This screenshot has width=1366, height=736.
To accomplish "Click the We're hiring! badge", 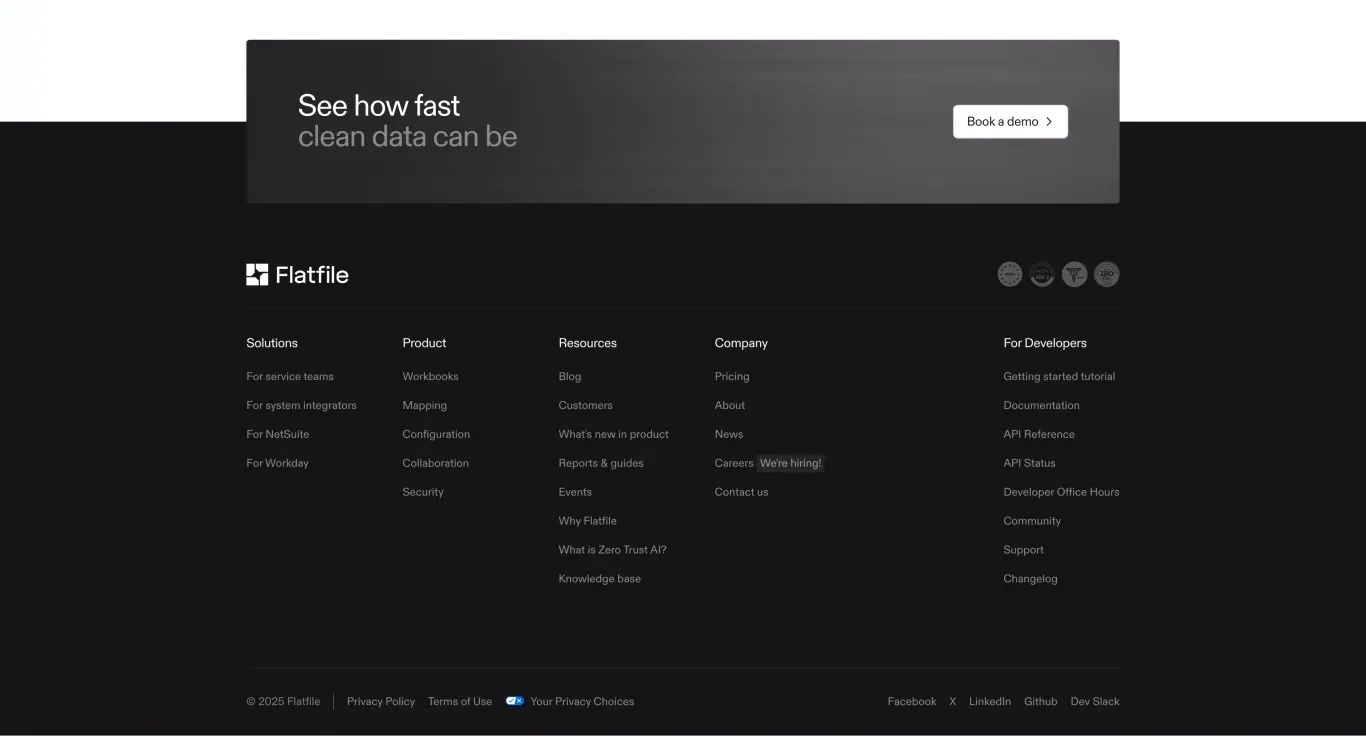I will click(x=790, y=464).
